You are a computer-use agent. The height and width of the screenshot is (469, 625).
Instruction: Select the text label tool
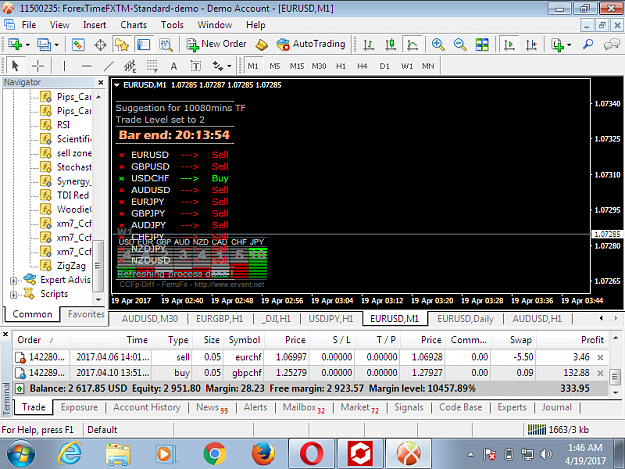[x=196, y=66]
